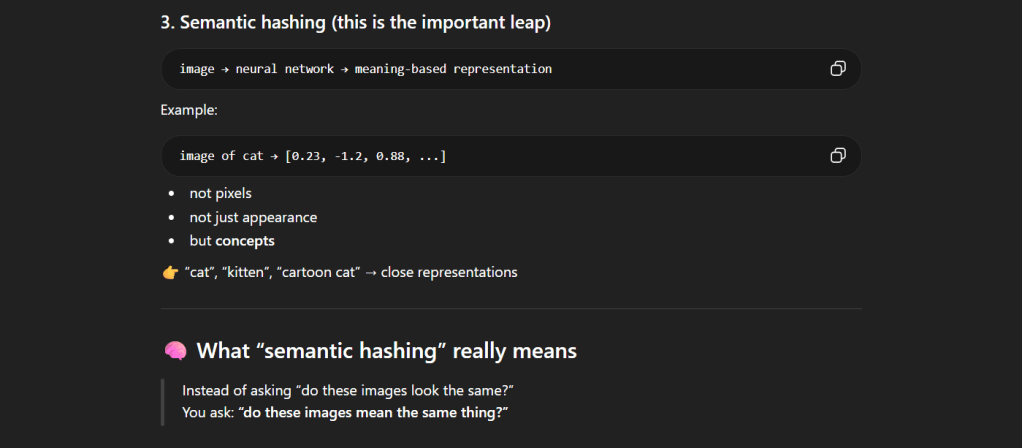This screenshot has height=448, width=1022.
Task: Click the "3. Semantic hashing" heading
Action: pos(355,22)
